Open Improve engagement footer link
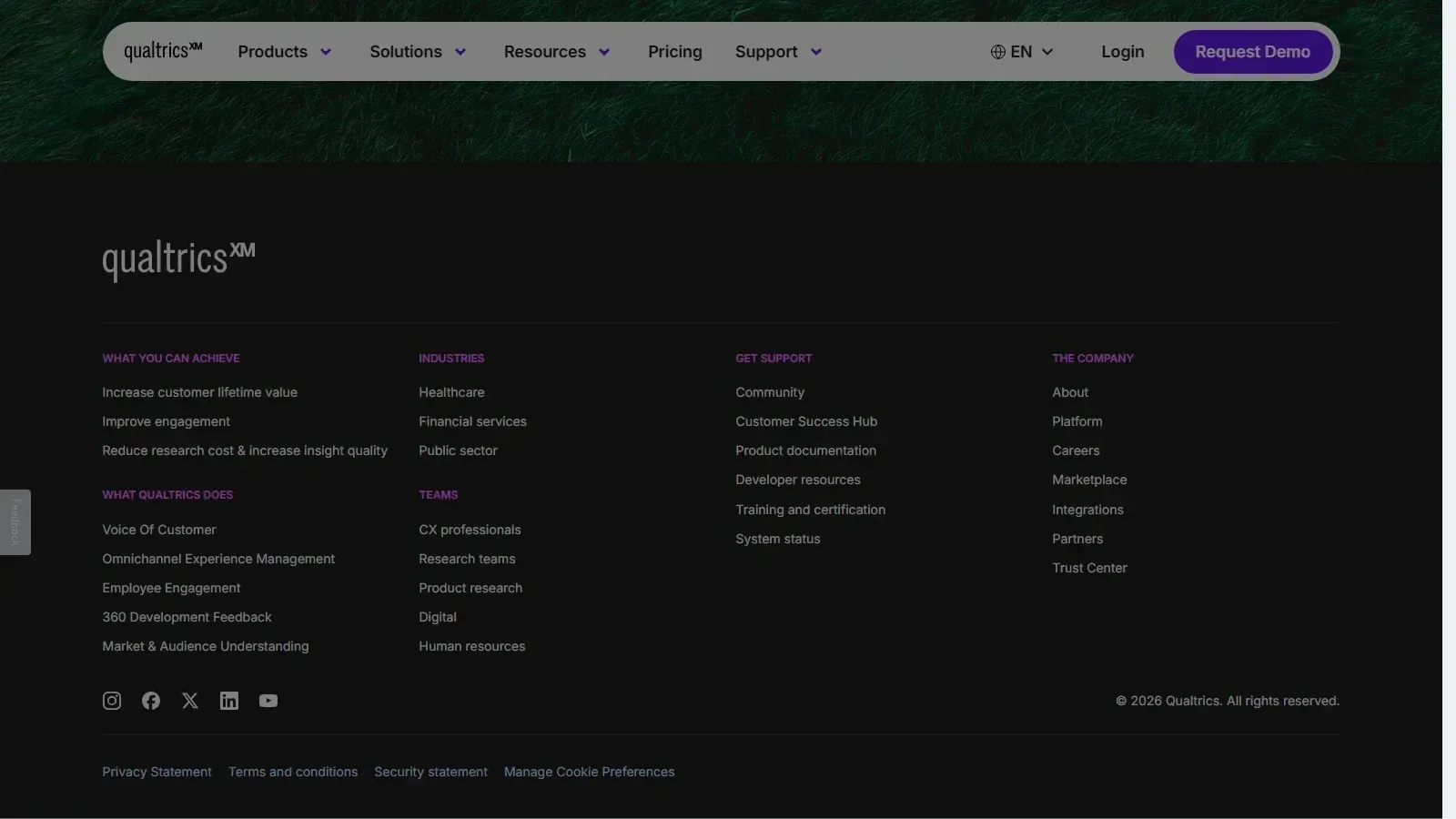Image resolution: width=1456 pixels, height=819 pixels. click(x=166, y=421)
